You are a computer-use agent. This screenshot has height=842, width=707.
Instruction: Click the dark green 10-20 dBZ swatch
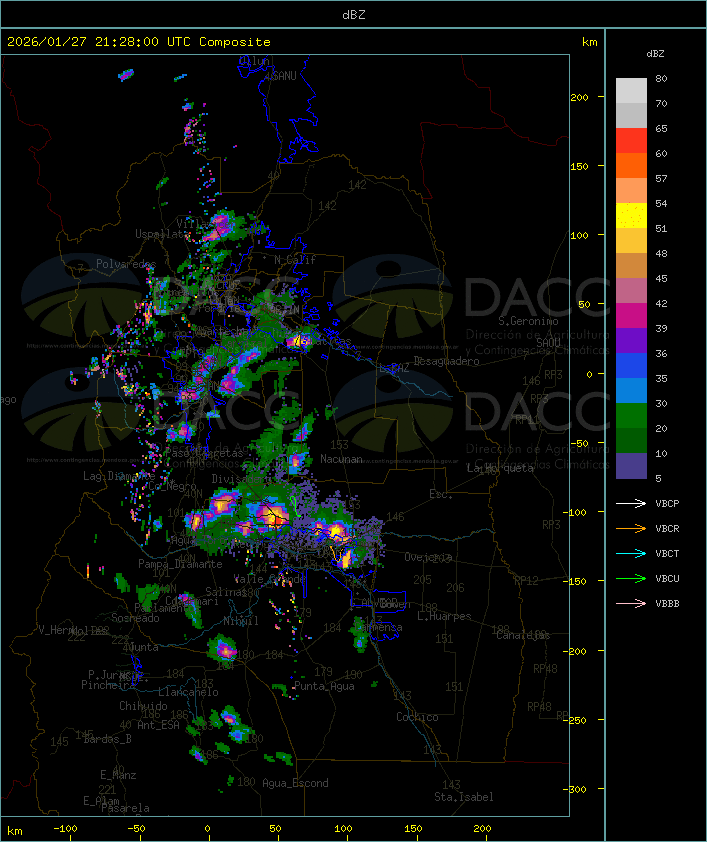(x=631, y=440)
